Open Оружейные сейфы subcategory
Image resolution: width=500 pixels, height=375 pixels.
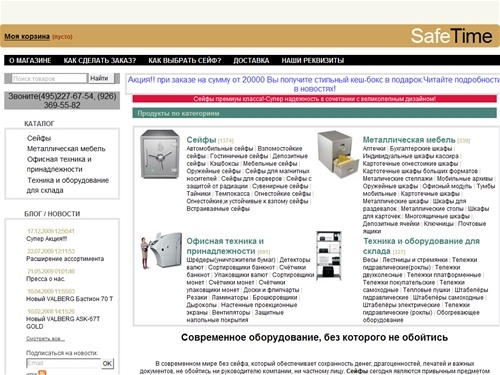214,171
